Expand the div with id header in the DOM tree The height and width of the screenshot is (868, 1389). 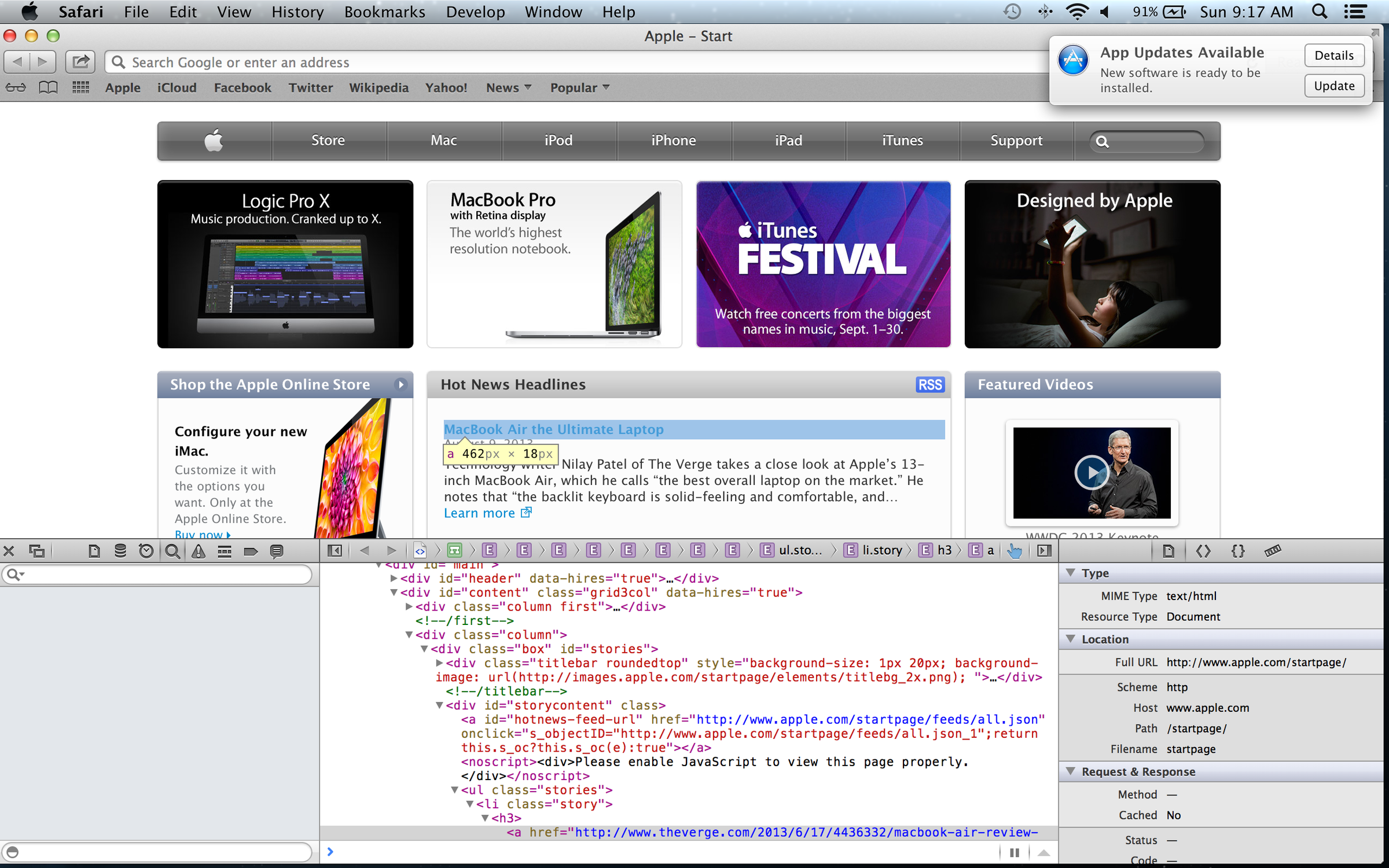[392, 578]
